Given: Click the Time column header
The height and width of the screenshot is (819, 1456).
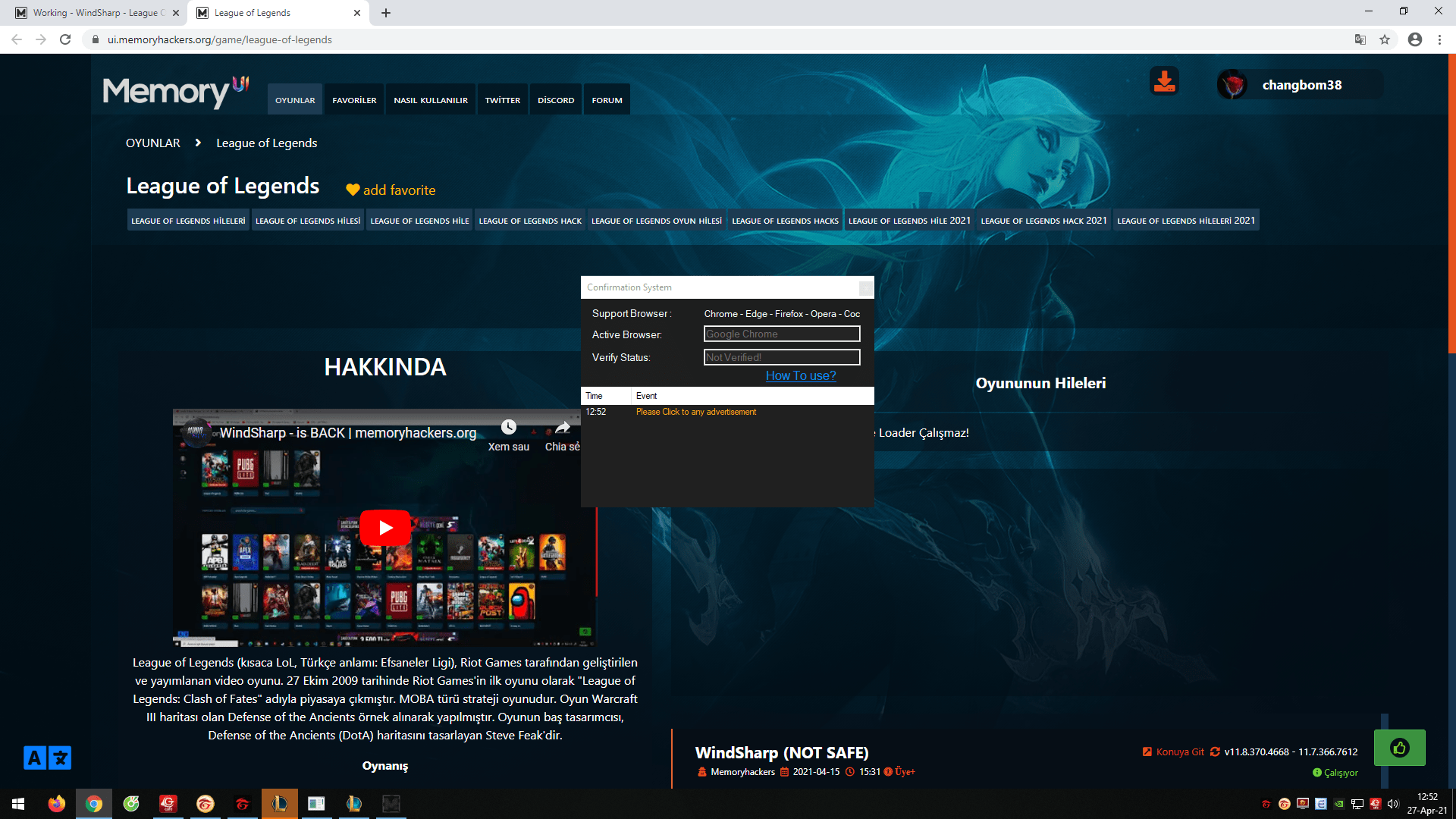Looking at the screenshot, I should (606, 396).
